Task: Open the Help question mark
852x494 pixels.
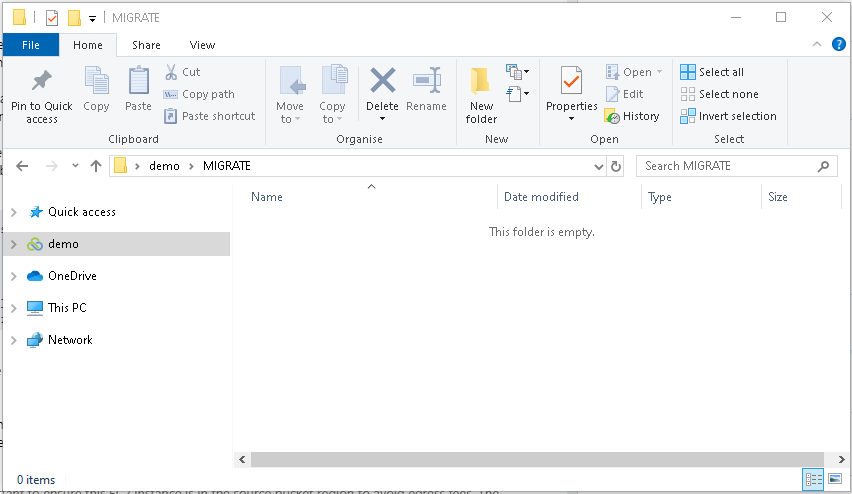Action: [x=838, y=45]
